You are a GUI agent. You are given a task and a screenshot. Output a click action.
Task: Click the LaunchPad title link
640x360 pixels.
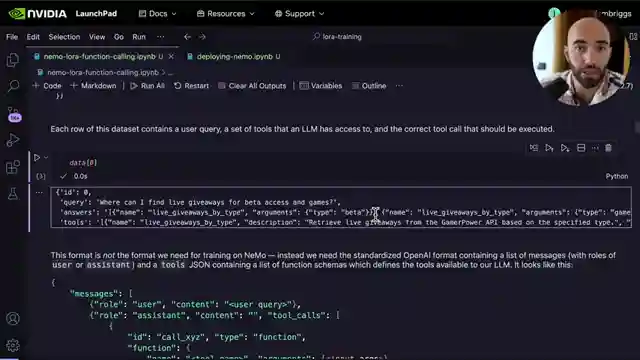tap(96, 13)
